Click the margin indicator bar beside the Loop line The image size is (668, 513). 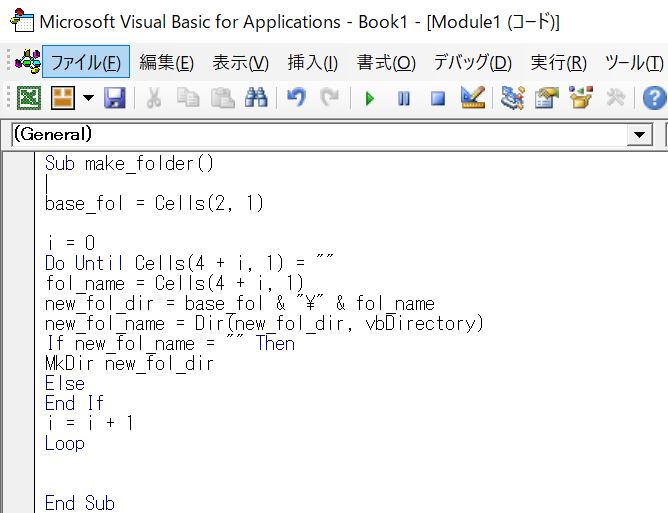tap(19, 444)
